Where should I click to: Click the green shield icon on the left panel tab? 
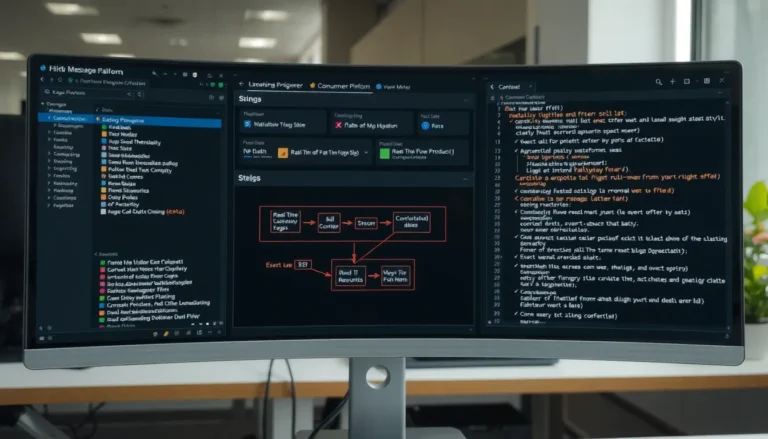[71, 80]
